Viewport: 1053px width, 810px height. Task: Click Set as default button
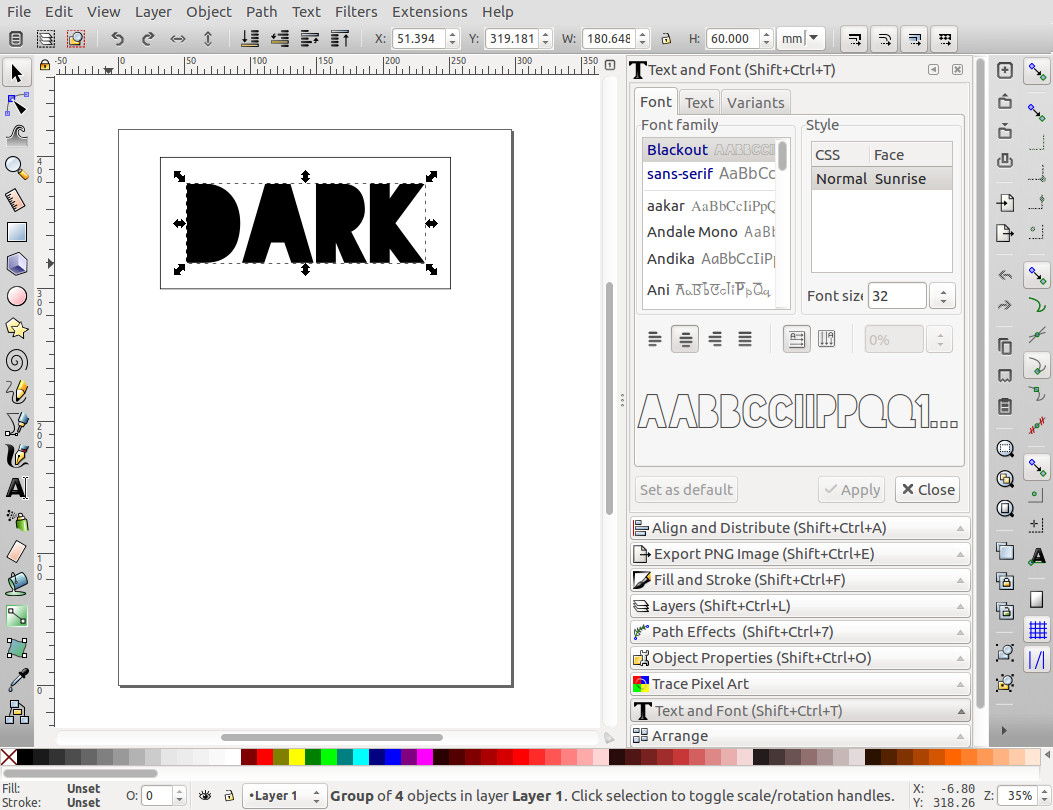point(686,490)
